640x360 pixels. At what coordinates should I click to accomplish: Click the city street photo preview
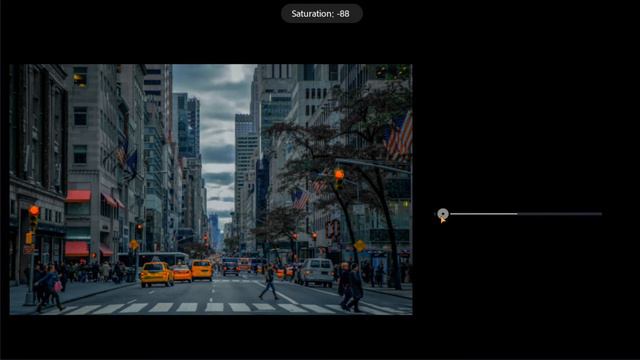[x=211, y=189]
